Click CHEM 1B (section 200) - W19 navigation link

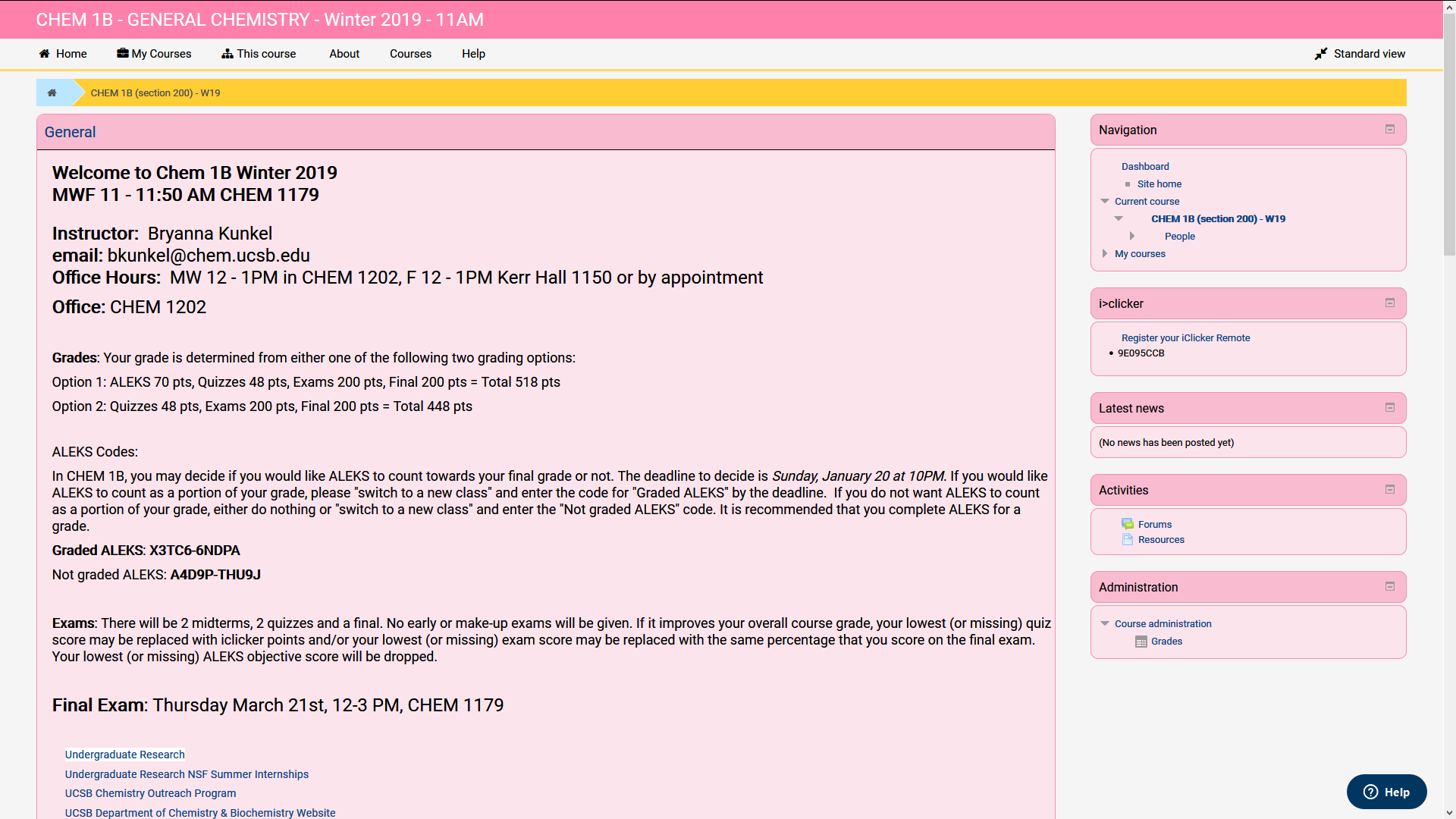point(1218,219)
